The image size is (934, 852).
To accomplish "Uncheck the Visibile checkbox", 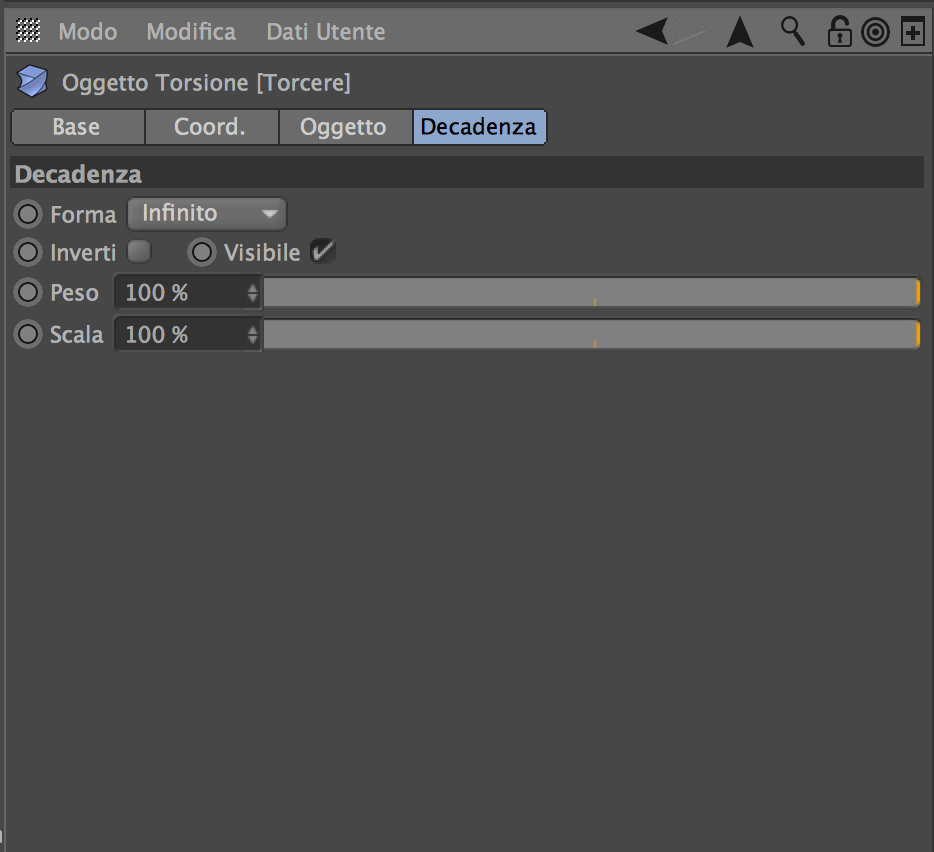I will pyautogui.click(x=323, y=251).
